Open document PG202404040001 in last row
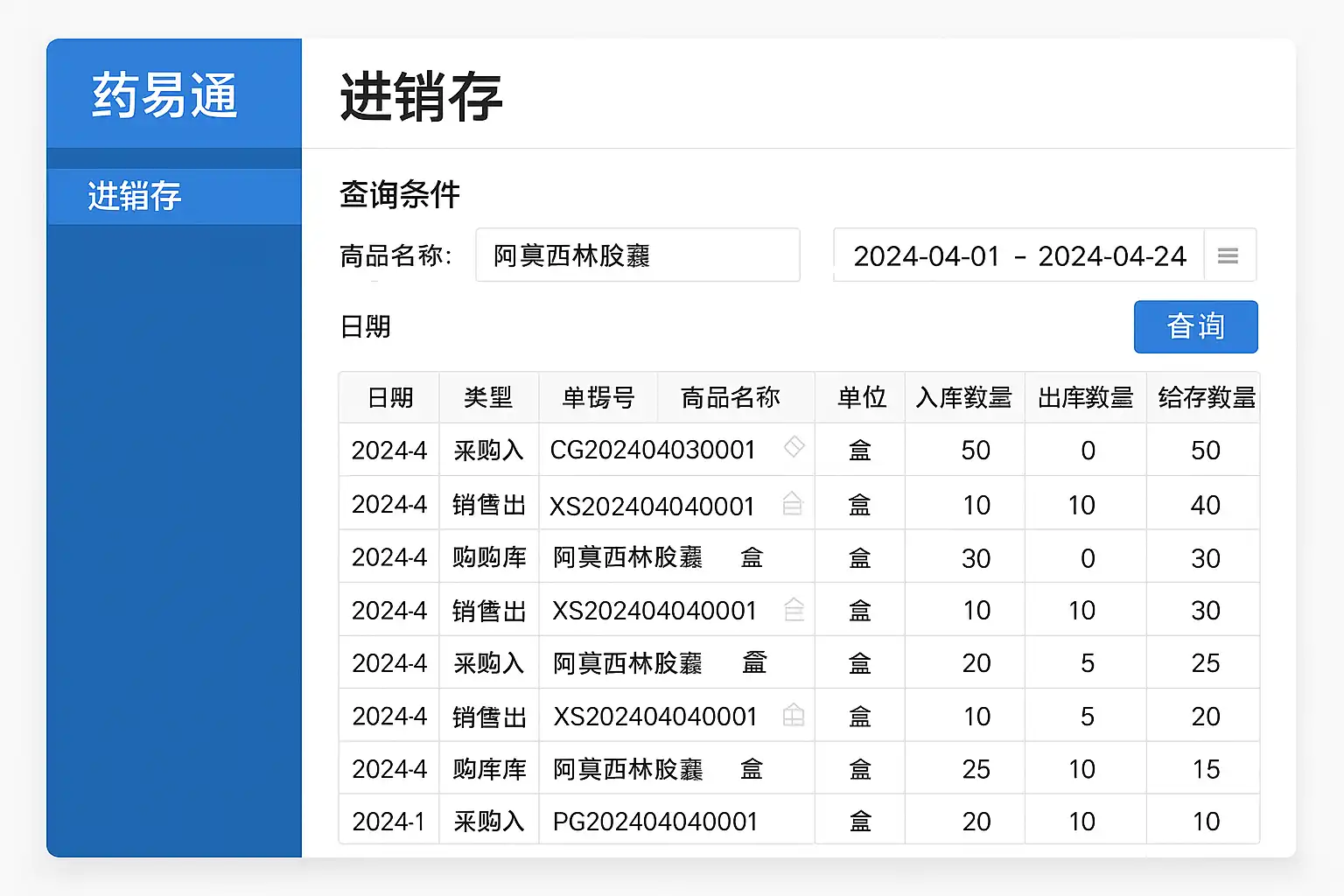1344x896 pixels. (655, 821)
